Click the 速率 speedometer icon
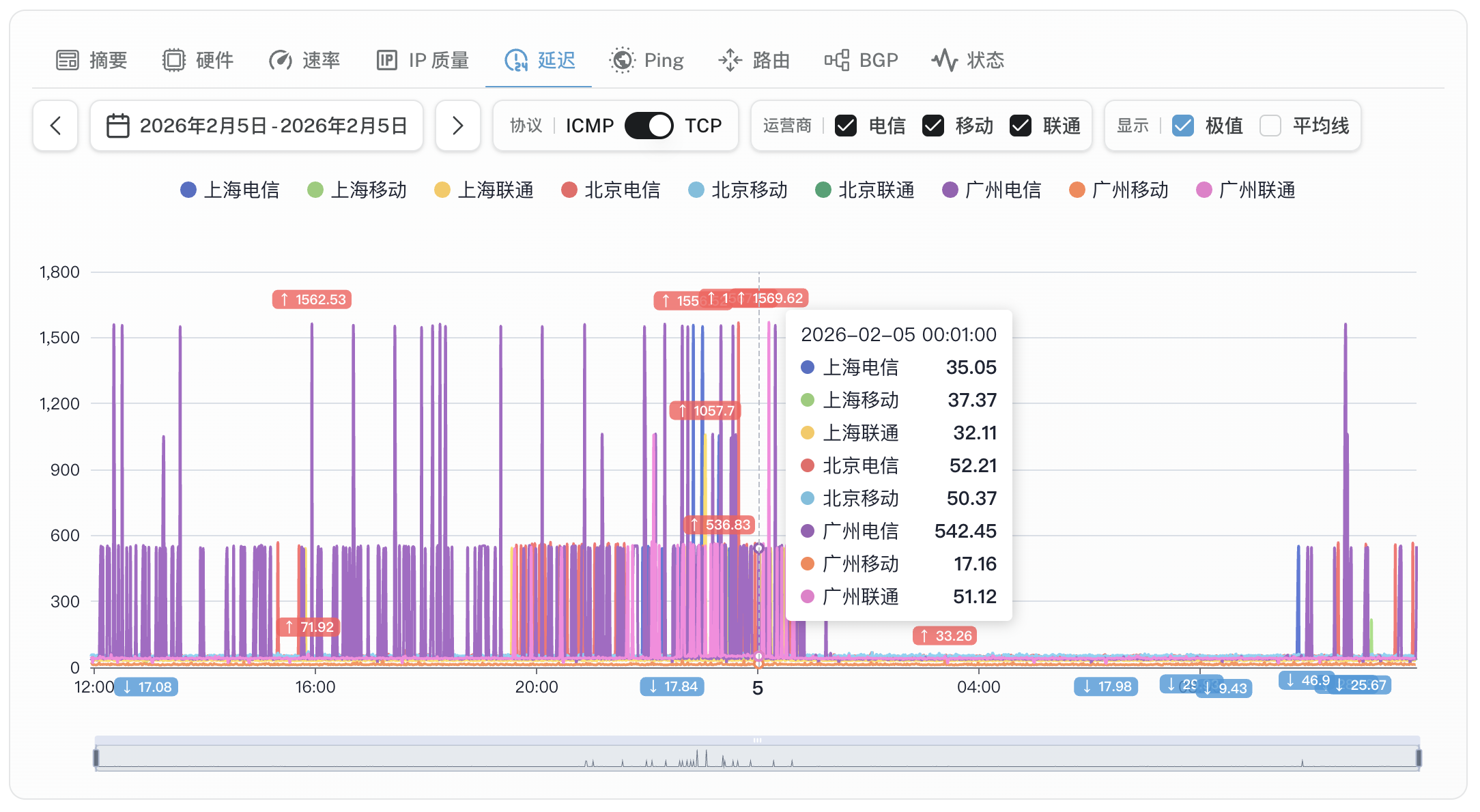This screenshot has height=812, width=1480. (x=280, y=60)
